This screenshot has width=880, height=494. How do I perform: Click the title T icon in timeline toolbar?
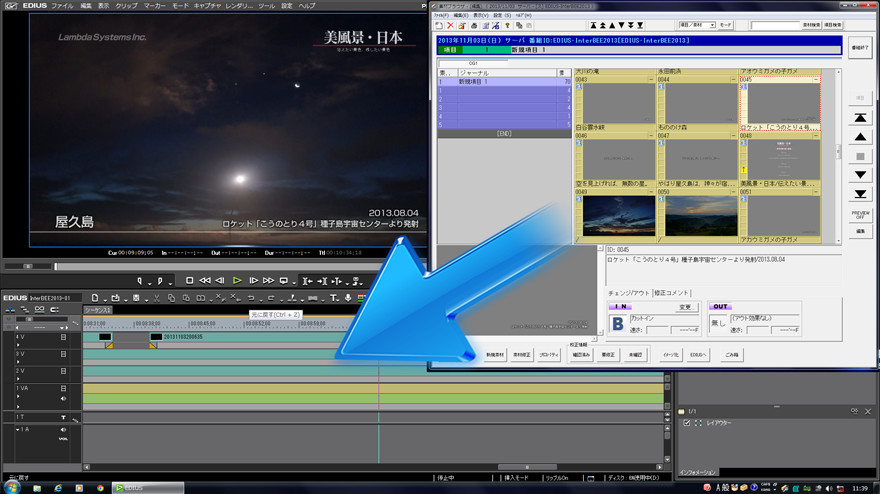click(333, 298)
